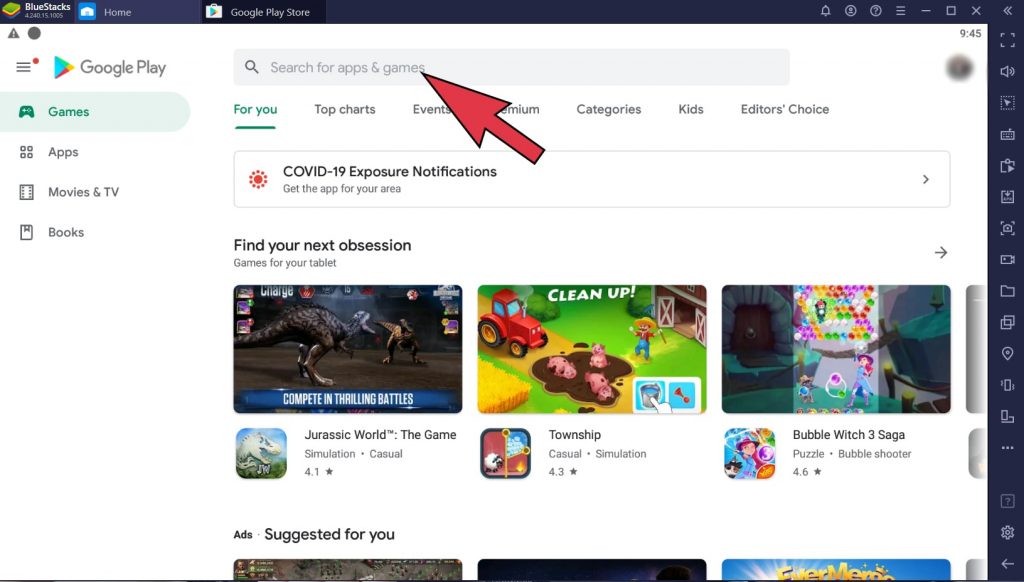Open BlueStacks settings gear
Screen dimensions: 1024x582
pos(1008,532)
